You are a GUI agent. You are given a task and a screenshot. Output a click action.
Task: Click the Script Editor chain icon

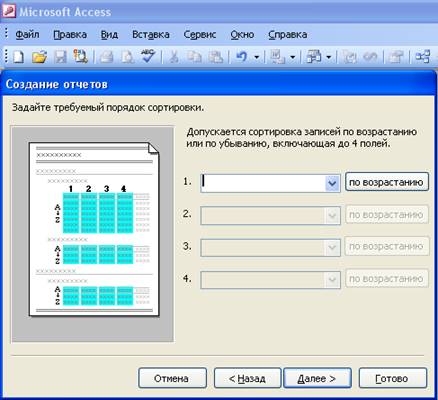(x=370, y=57)
